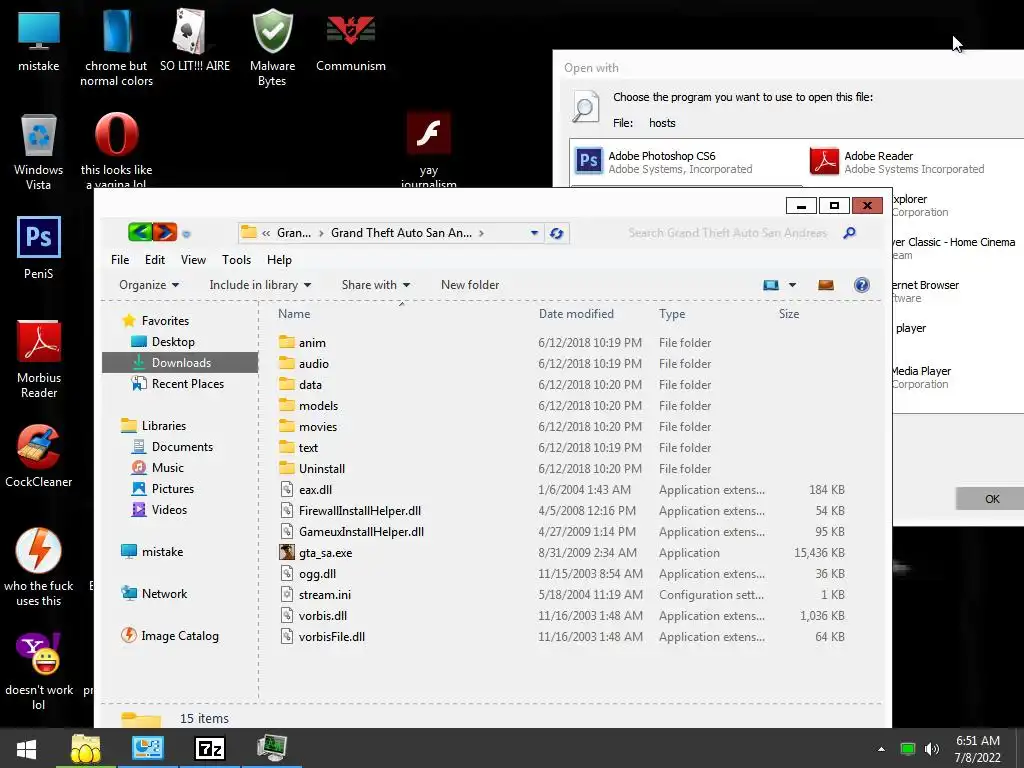Sort by the Name column header
Viewport: 1024px width, 768px height.
pos(294,314)
